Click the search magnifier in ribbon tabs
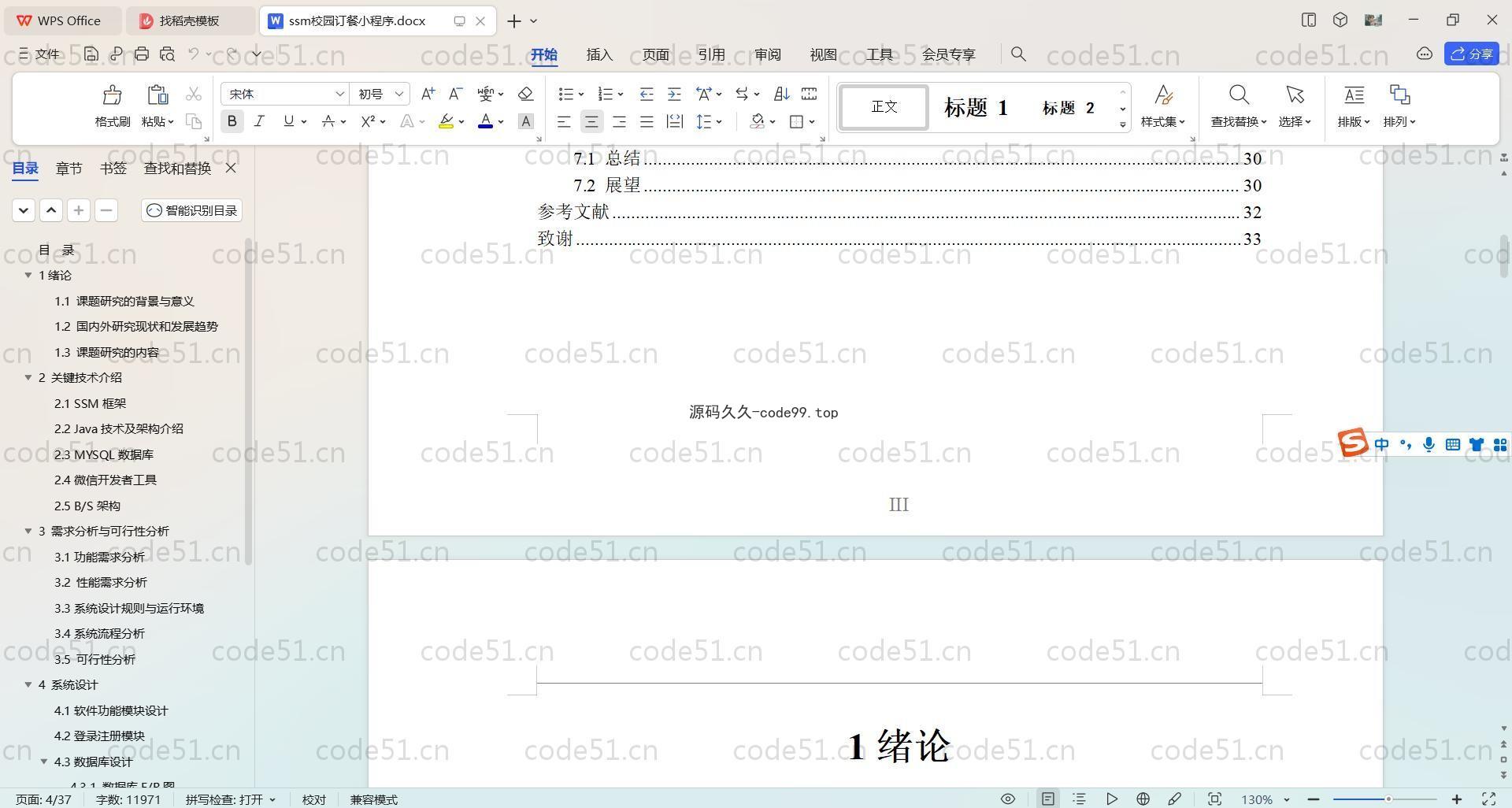 click(1018, 54)
